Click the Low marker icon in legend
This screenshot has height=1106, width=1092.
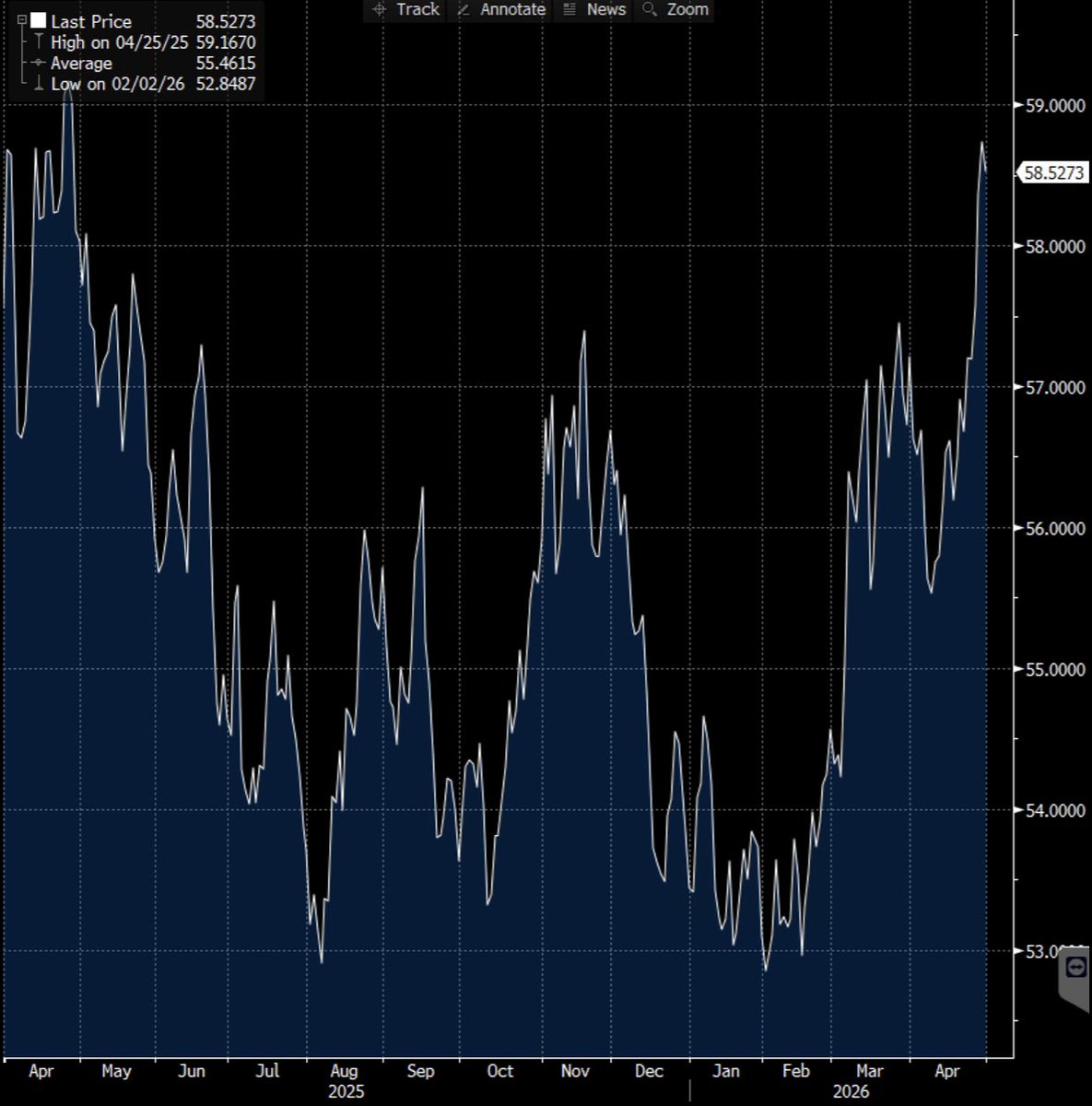point(38,84)
